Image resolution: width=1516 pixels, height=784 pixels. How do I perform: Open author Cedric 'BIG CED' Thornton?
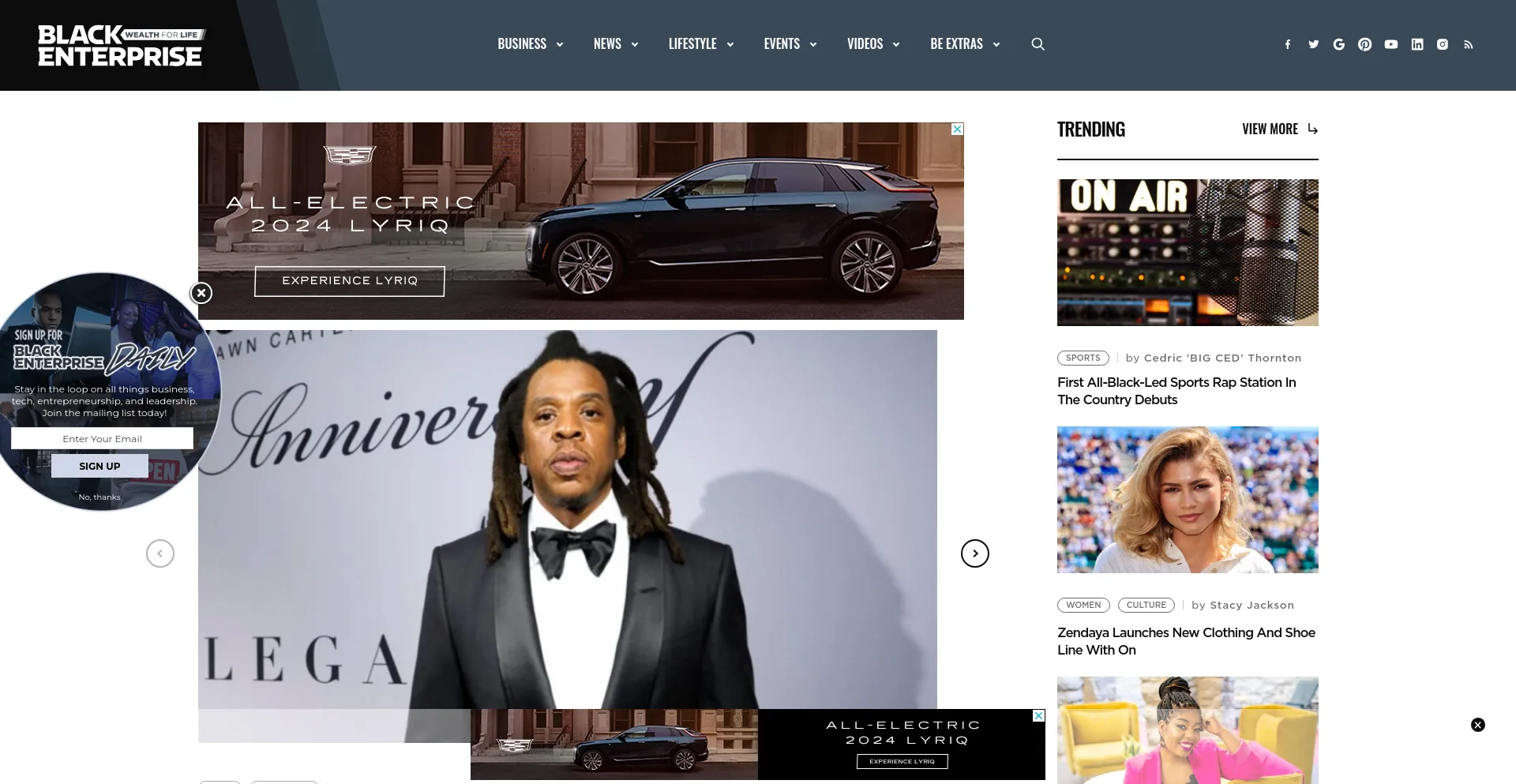coord(1222,358)
